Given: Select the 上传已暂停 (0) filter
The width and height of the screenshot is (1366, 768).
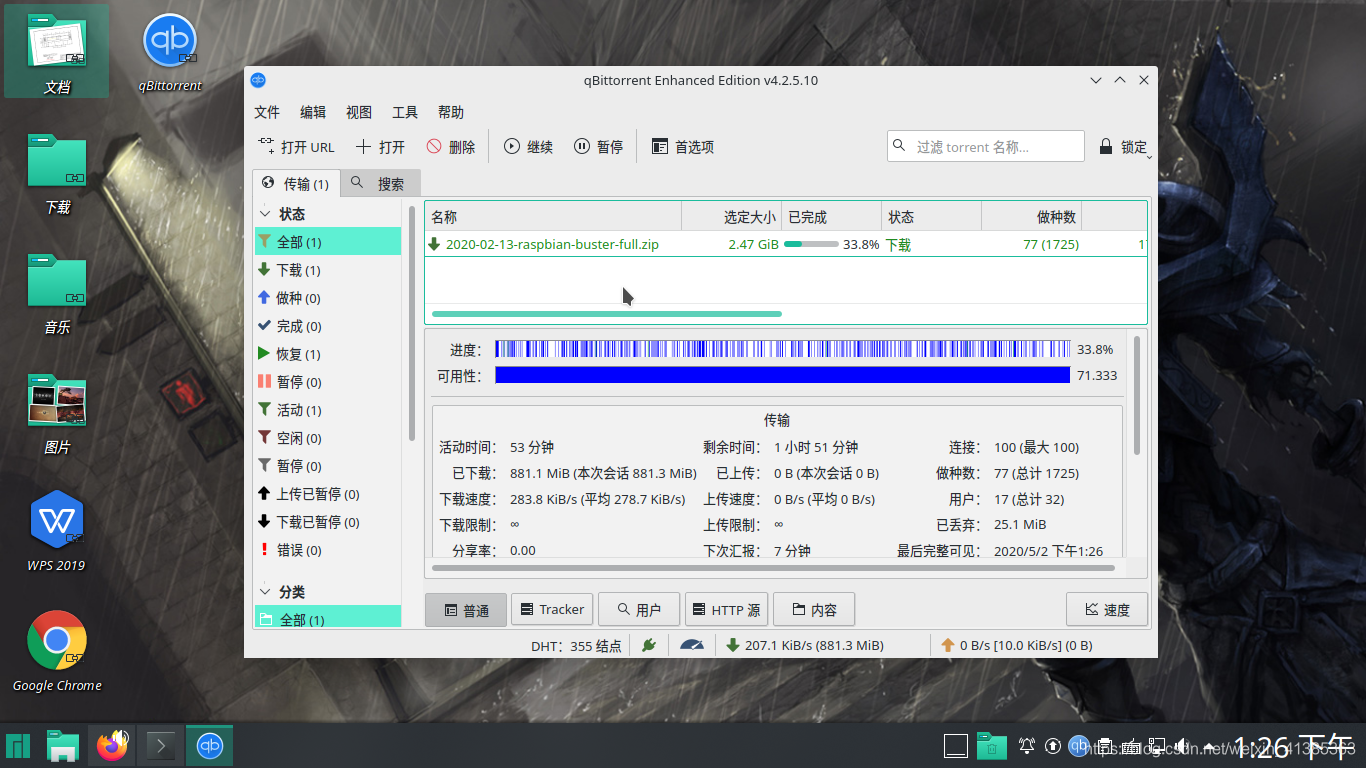Looking at the screenshot, I should click(328, 494).
